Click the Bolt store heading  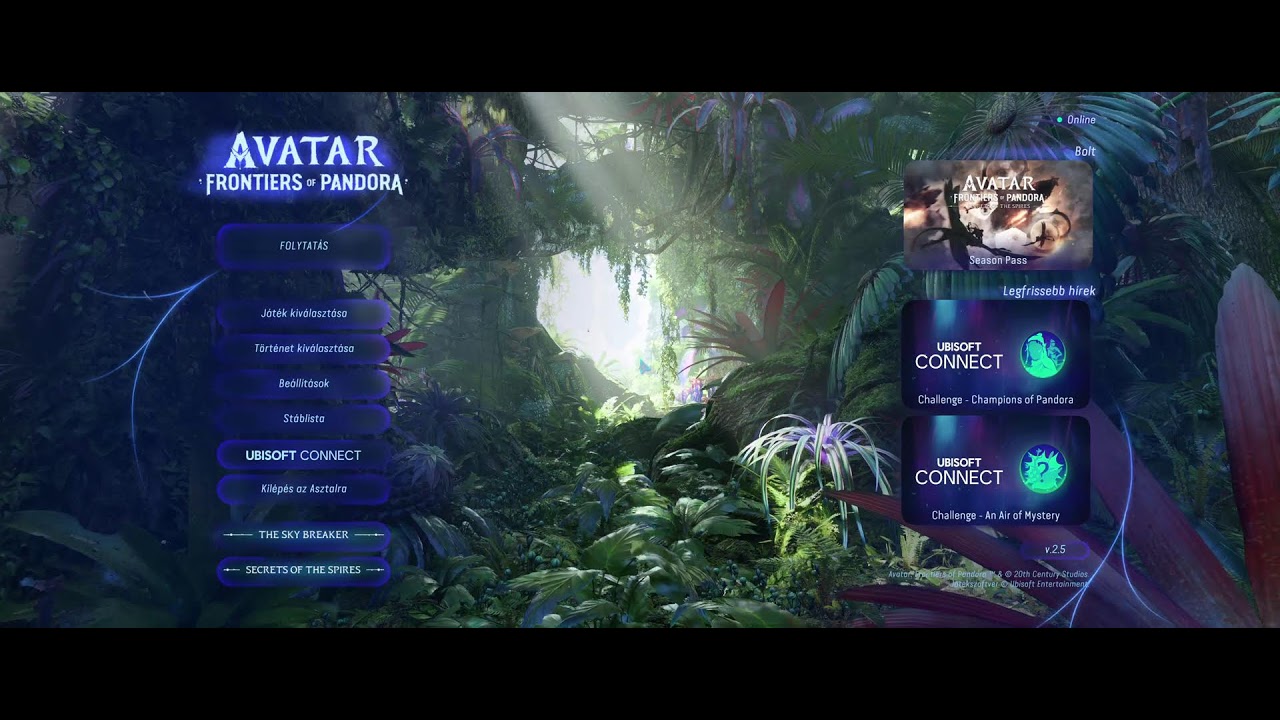[x=1085, y=152]
